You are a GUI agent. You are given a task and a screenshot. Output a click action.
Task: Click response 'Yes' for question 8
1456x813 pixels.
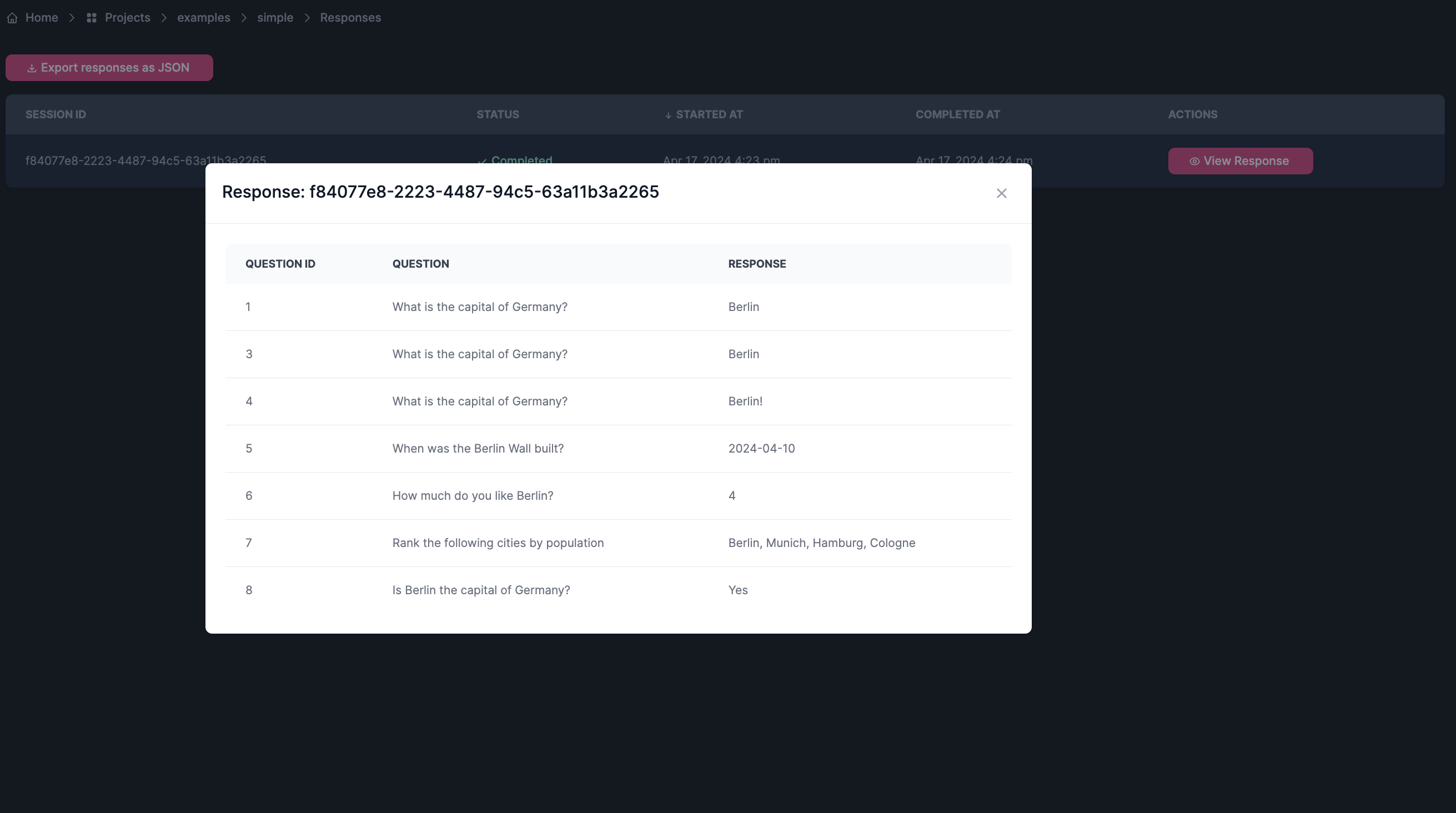click(x=737, y=590)
